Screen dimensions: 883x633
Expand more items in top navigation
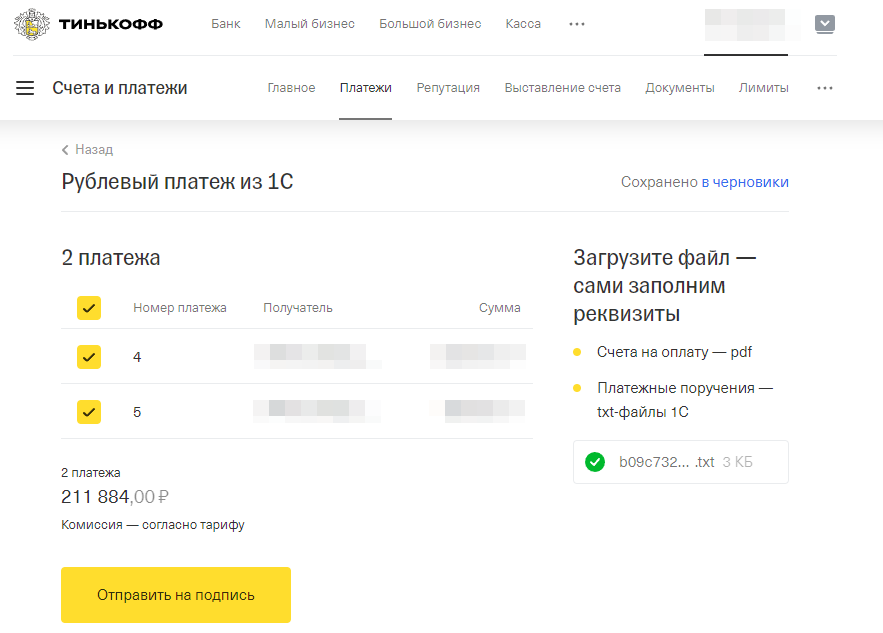point(577,24)
